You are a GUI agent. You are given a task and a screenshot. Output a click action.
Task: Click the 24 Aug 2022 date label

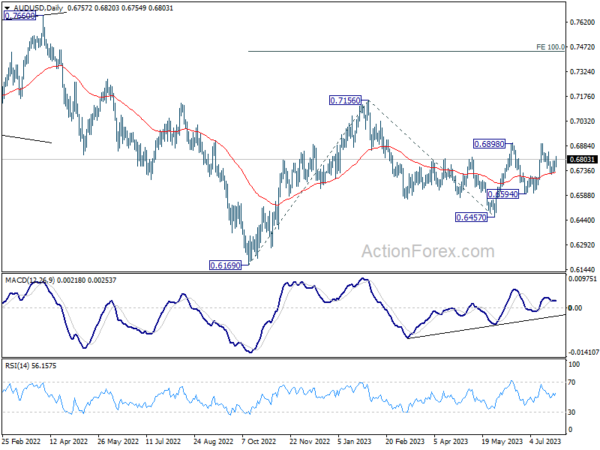click(x=213, y=441)
